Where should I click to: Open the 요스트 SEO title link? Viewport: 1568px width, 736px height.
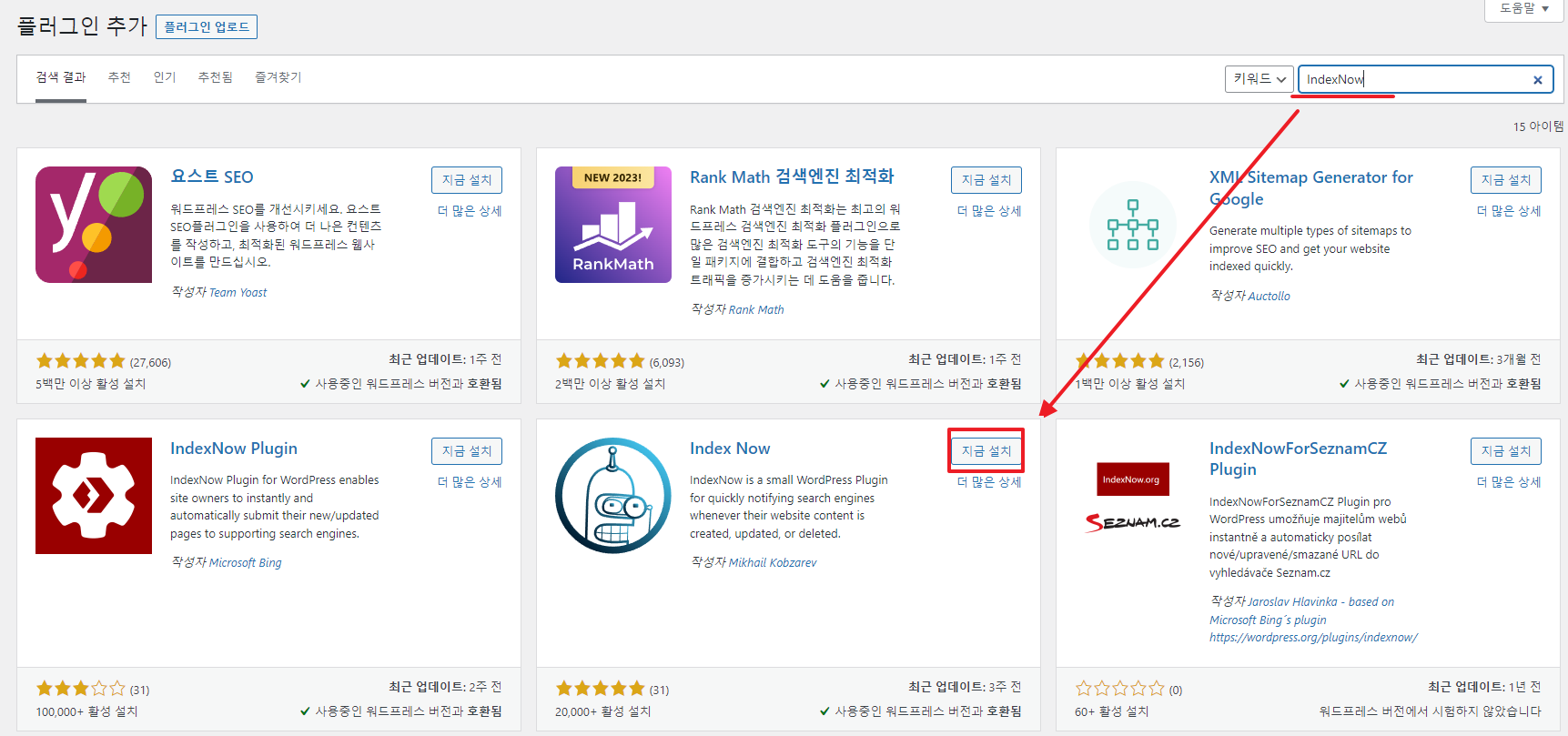tap(212, 177)
